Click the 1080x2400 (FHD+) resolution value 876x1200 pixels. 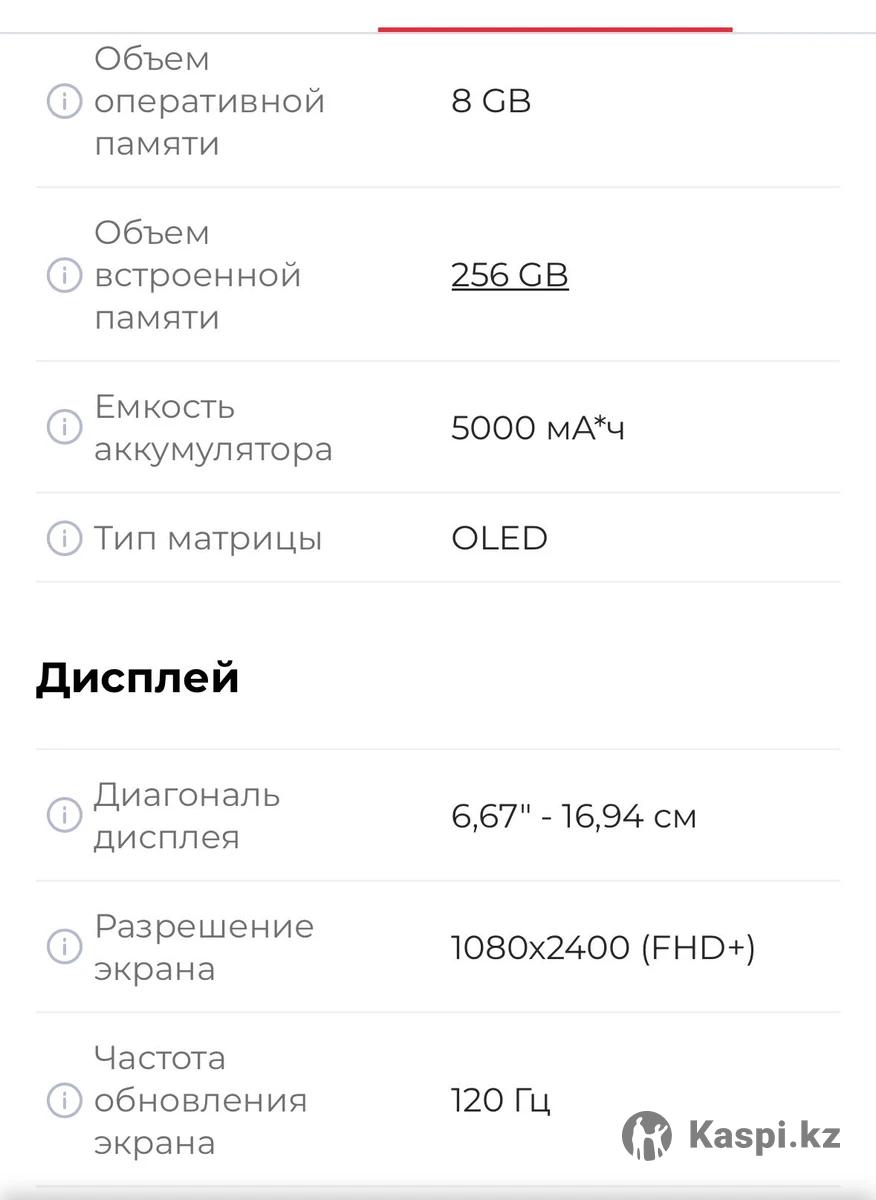[603, 947]
